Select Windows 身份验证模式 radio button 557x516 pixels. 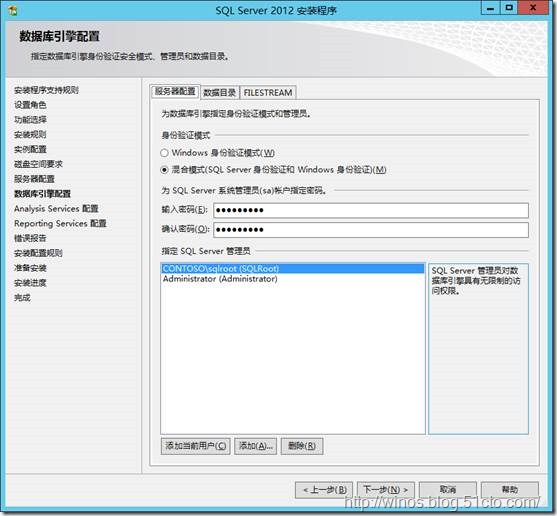(x=164, y=153)
